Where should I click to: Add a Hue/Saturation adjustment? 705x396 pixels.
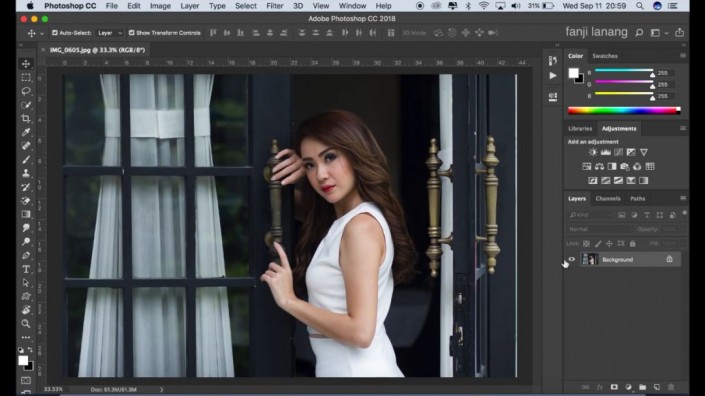pyautogui.click(x=587, y=166)
